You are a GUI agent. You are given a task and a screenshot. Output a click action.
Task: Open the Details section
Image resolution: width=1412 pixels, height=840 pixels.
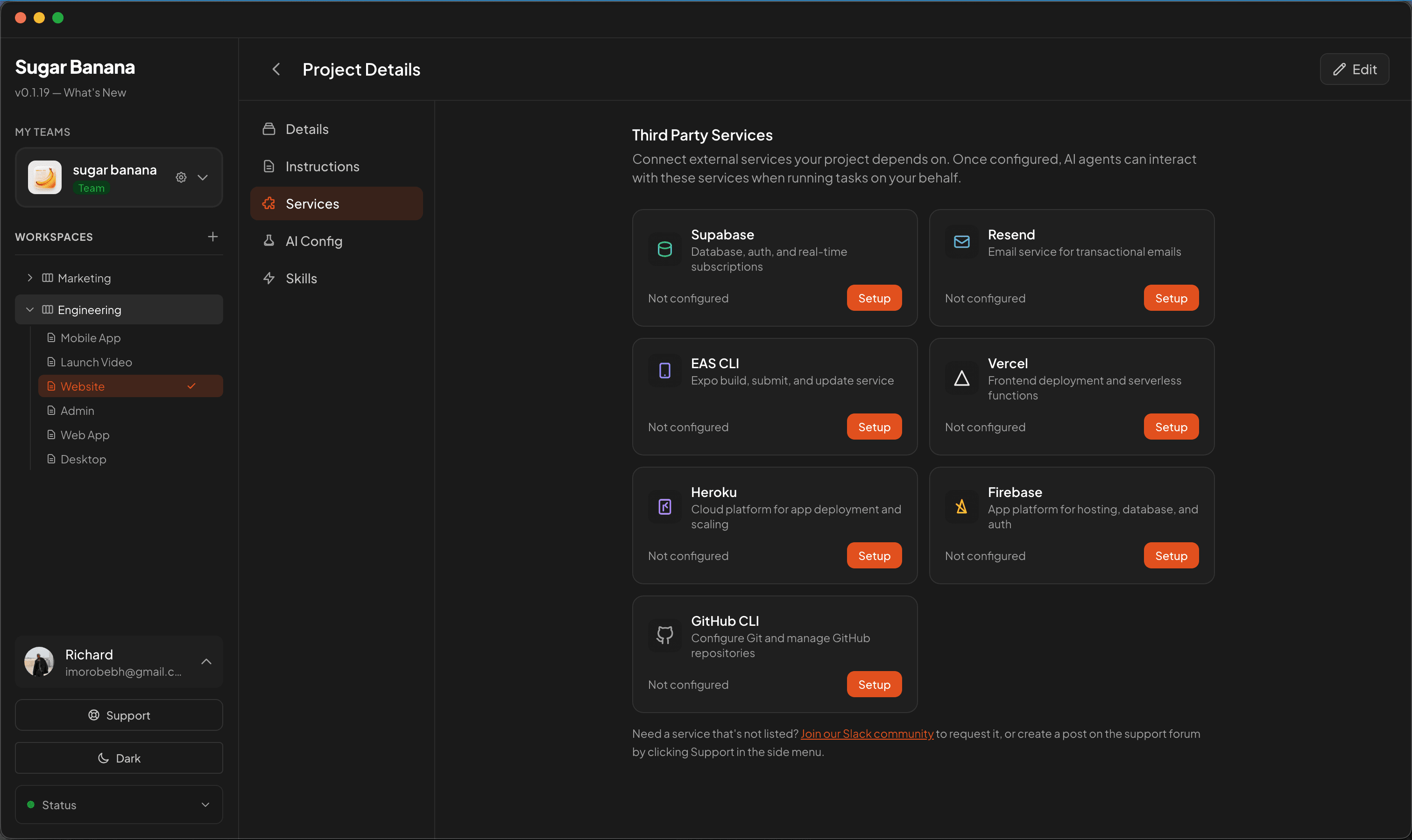point(337,129)
